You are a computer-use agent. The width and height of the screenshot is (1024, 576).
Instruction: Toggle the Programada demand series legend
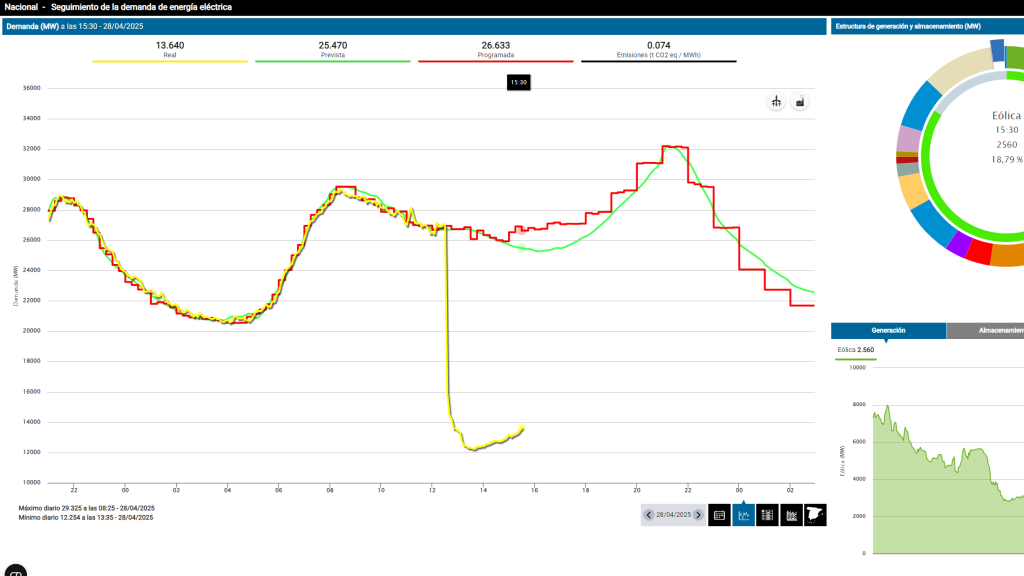pos(495,51)
